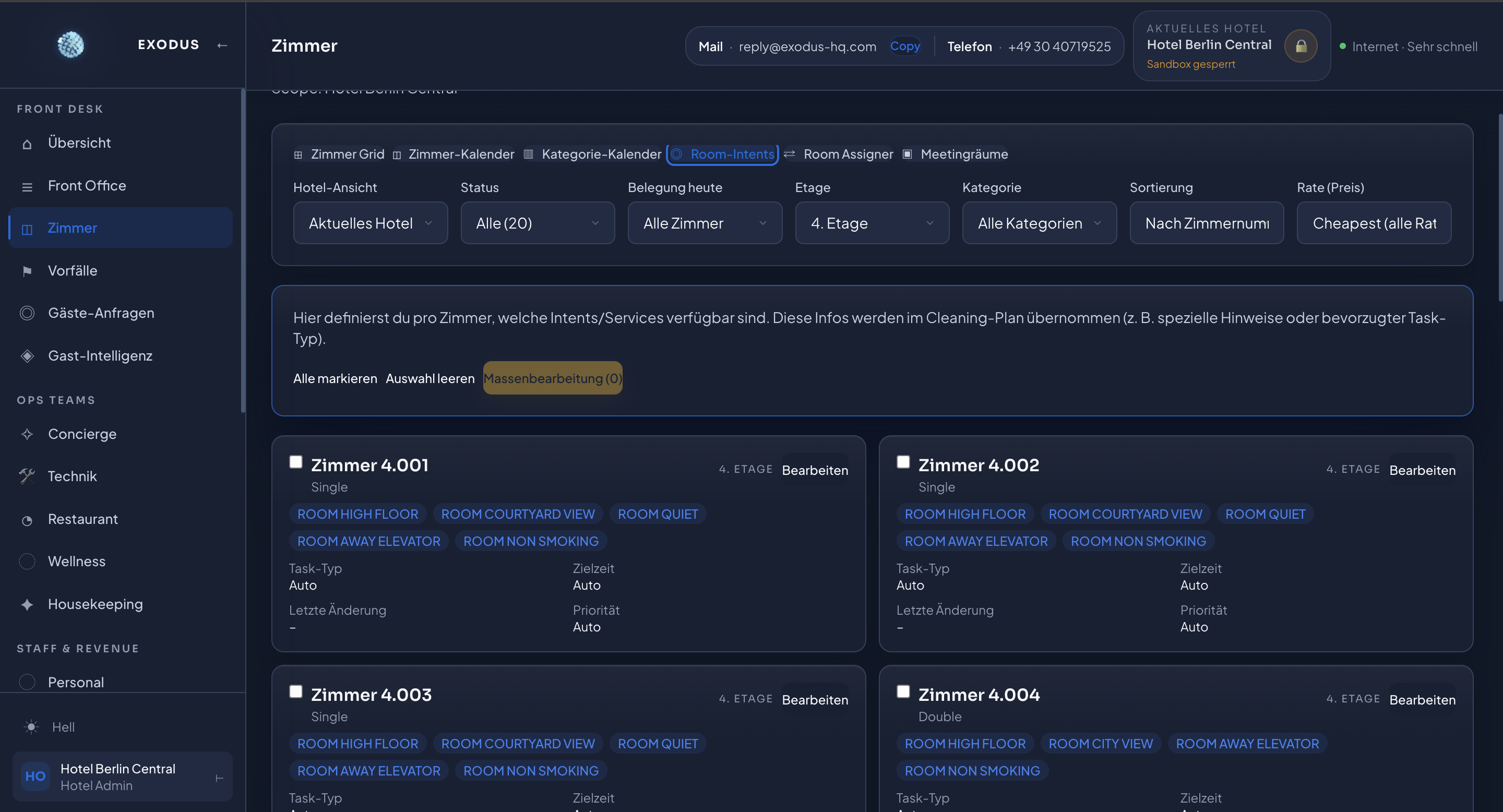This screenshot has width=1503, height=812.
Task: Open Front Office in sidebar
Action: point(121,186)
